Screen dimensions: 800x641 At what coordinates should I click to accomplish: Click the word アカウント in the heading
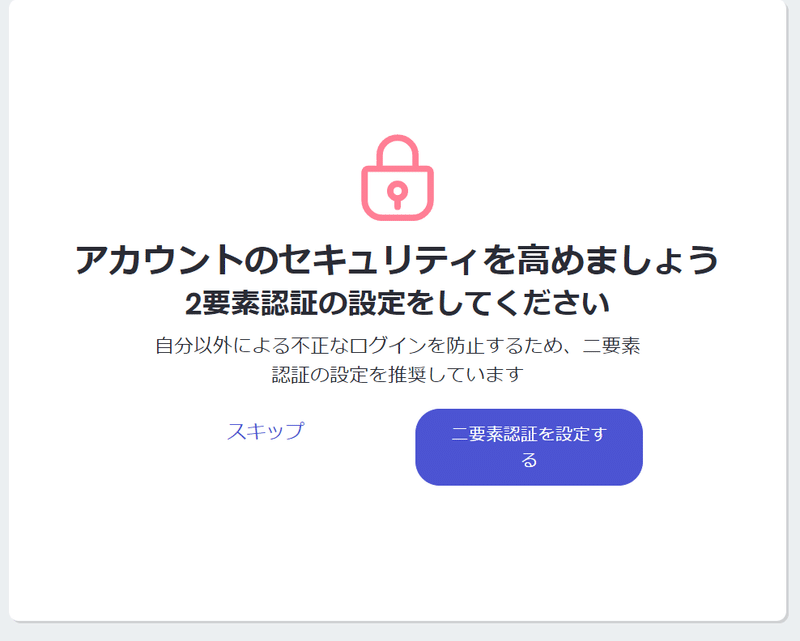pyautogui.click(x=159, y=260)
